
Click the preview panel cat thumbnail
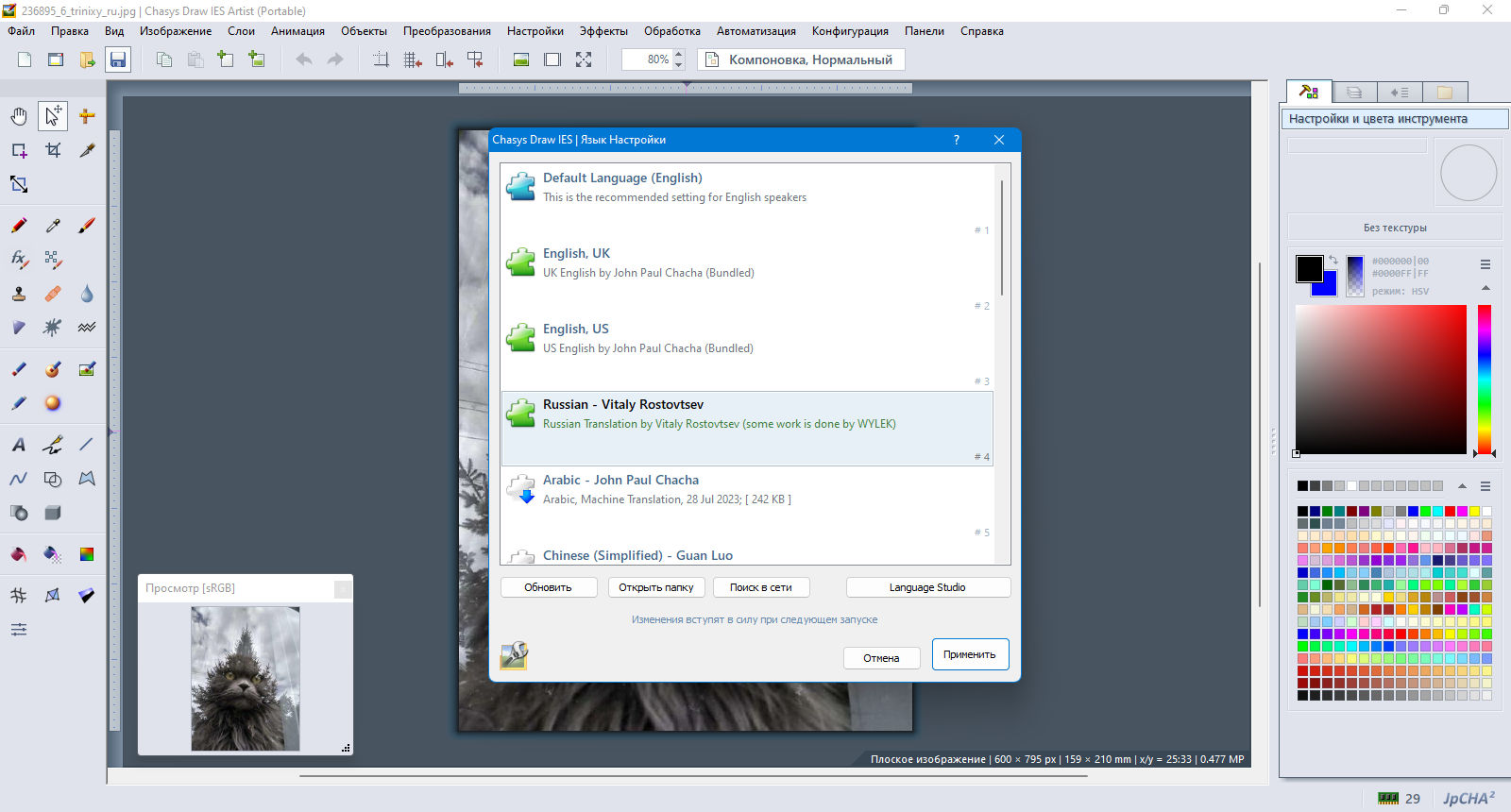click(x=246, y=679)
